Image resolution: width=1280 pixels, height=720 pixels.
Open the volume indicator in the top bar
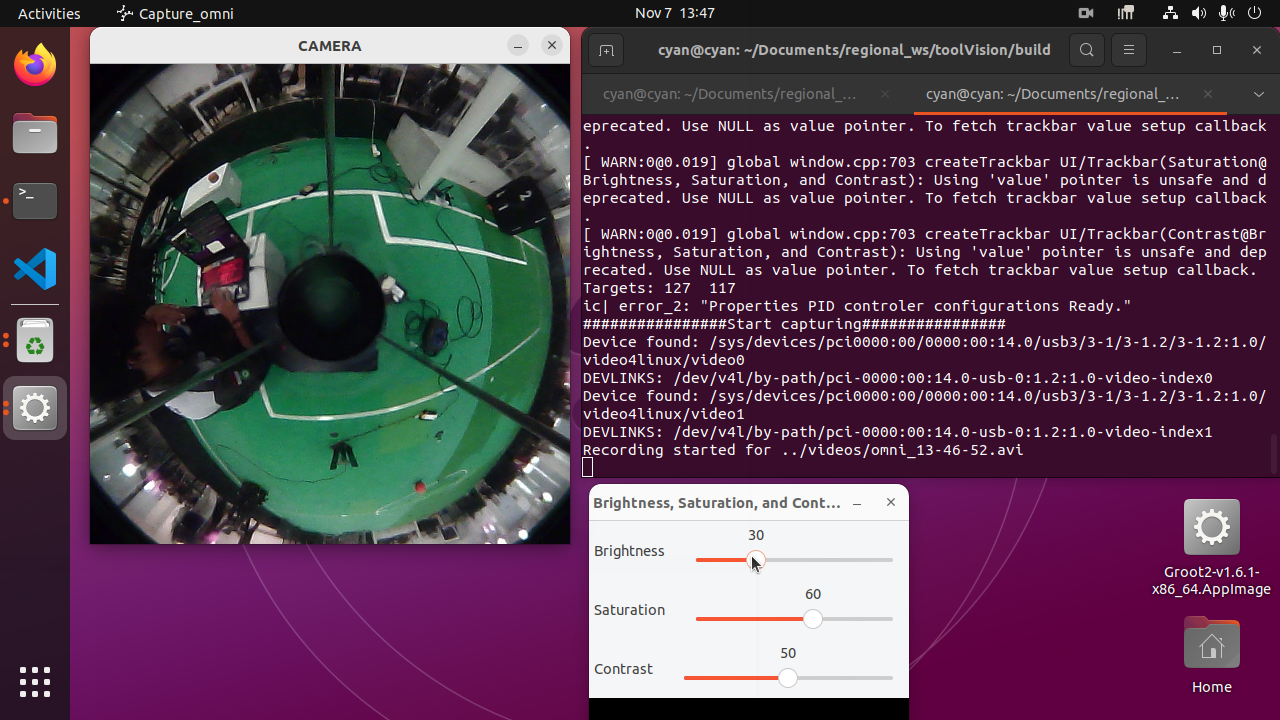(1199, 13)
